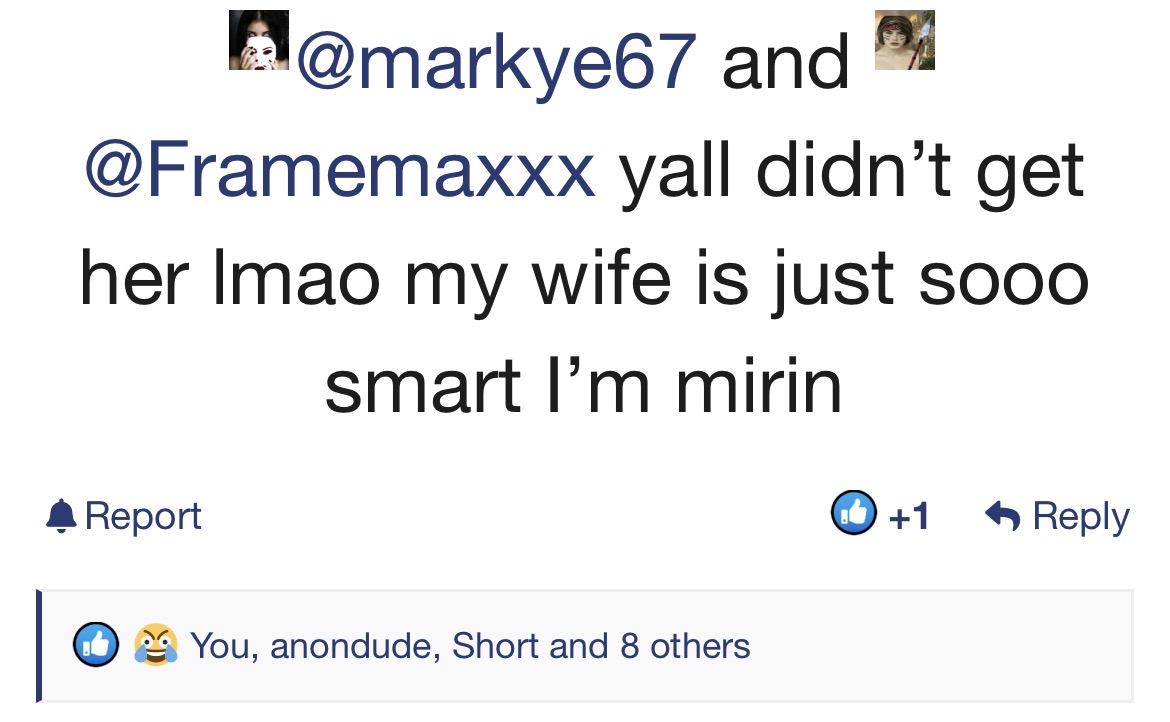Click the curved reply arrow icon
Image resolution: width=1170 pixels, height=722 pixels.
[1002, 515]
